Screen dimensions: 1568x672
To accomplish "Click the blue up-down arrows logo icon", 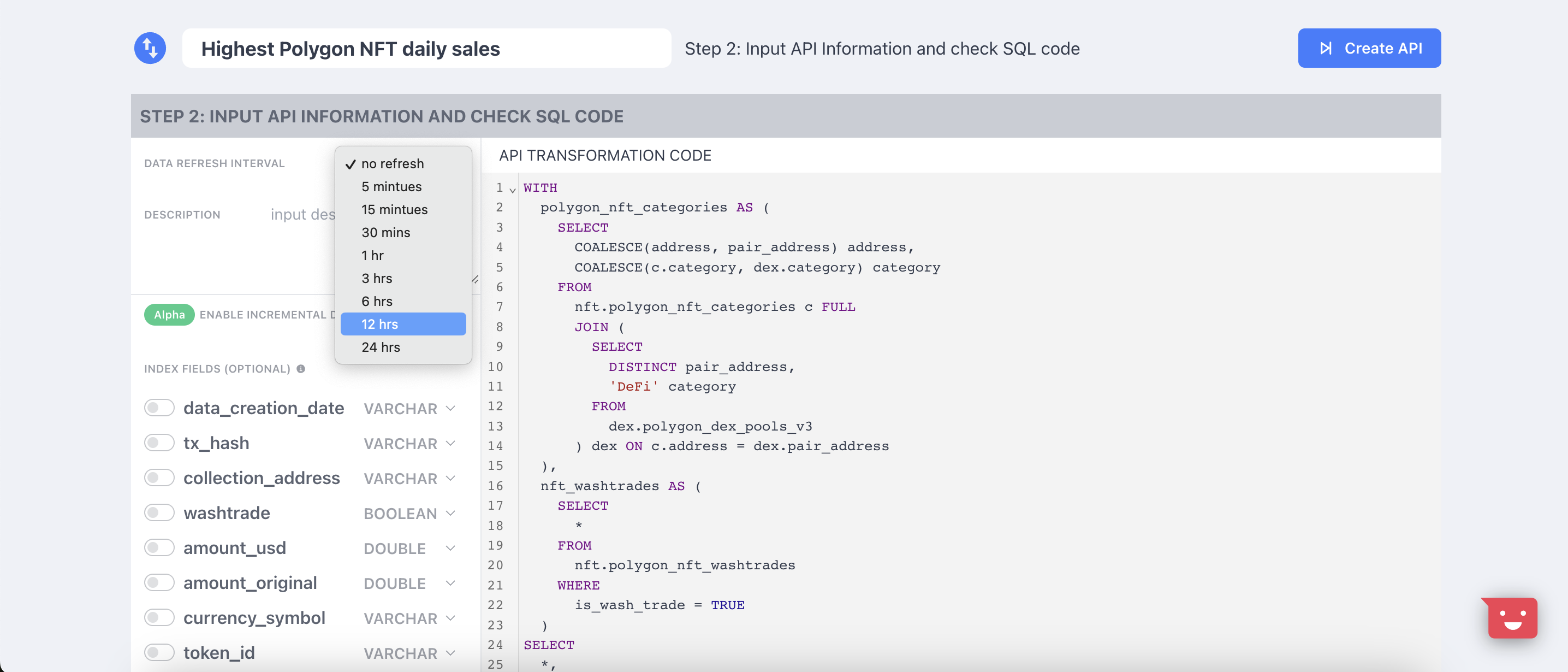I will [x=150, y=48].
